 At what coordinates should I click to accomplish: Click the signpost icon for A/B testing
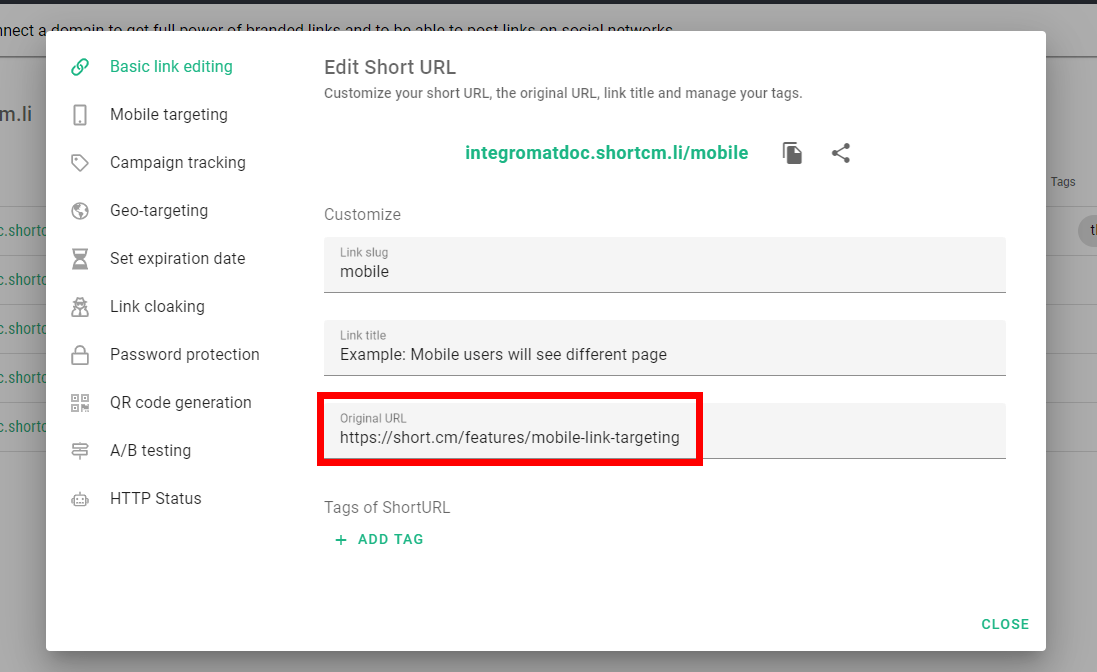(80, 451)
